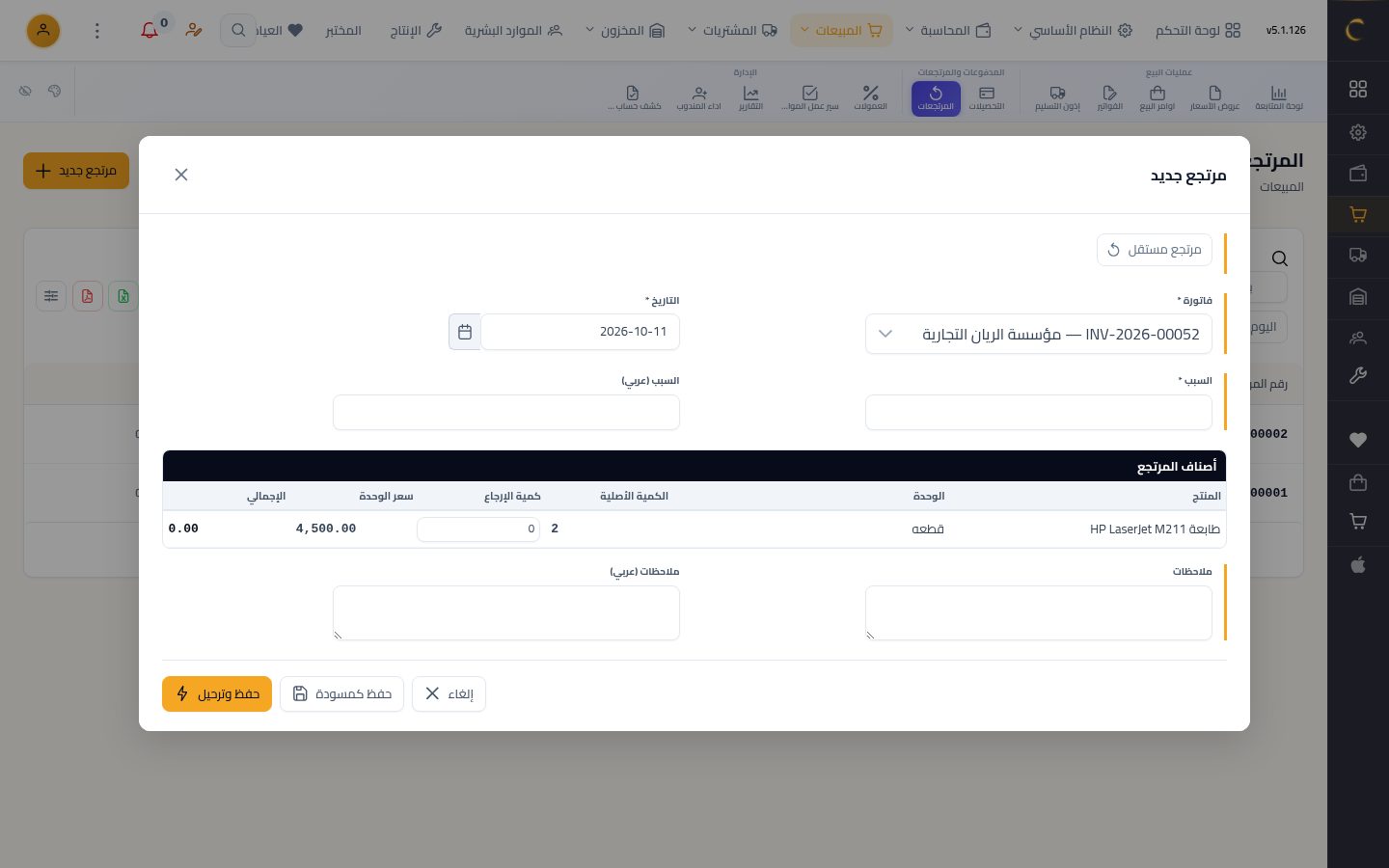This screenshot has height=868, width=1389.
Task: Click the sidebar apple icon
Action: pos(1358,564)
